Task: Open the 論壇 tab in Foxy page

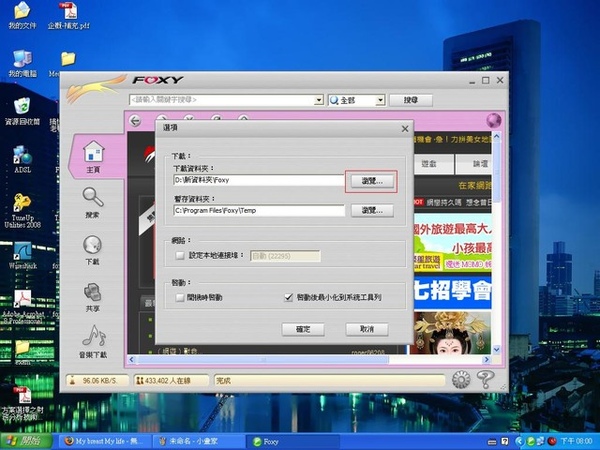Action: coord(475,164)
